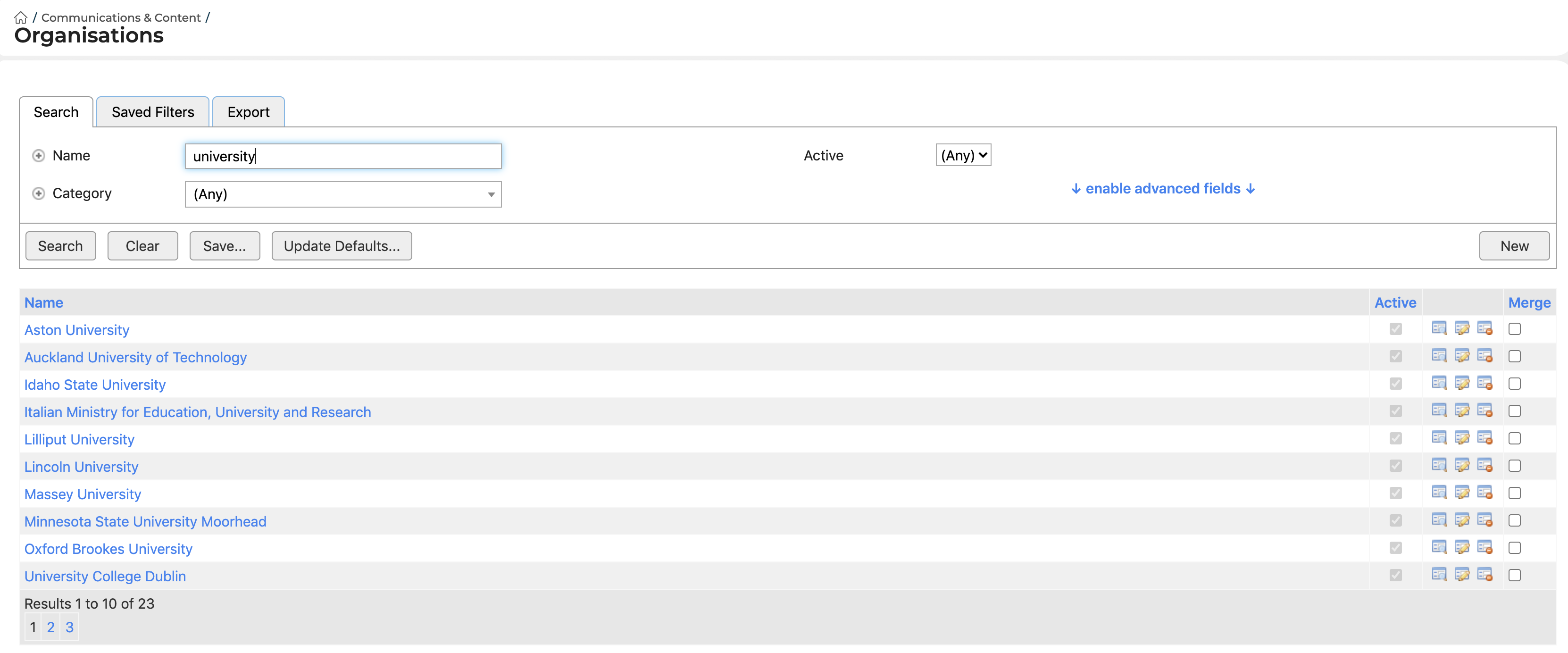Select the merge checkbox for Lincoln University
The width and height of the screenshot is (1568, 653).
1514,466
